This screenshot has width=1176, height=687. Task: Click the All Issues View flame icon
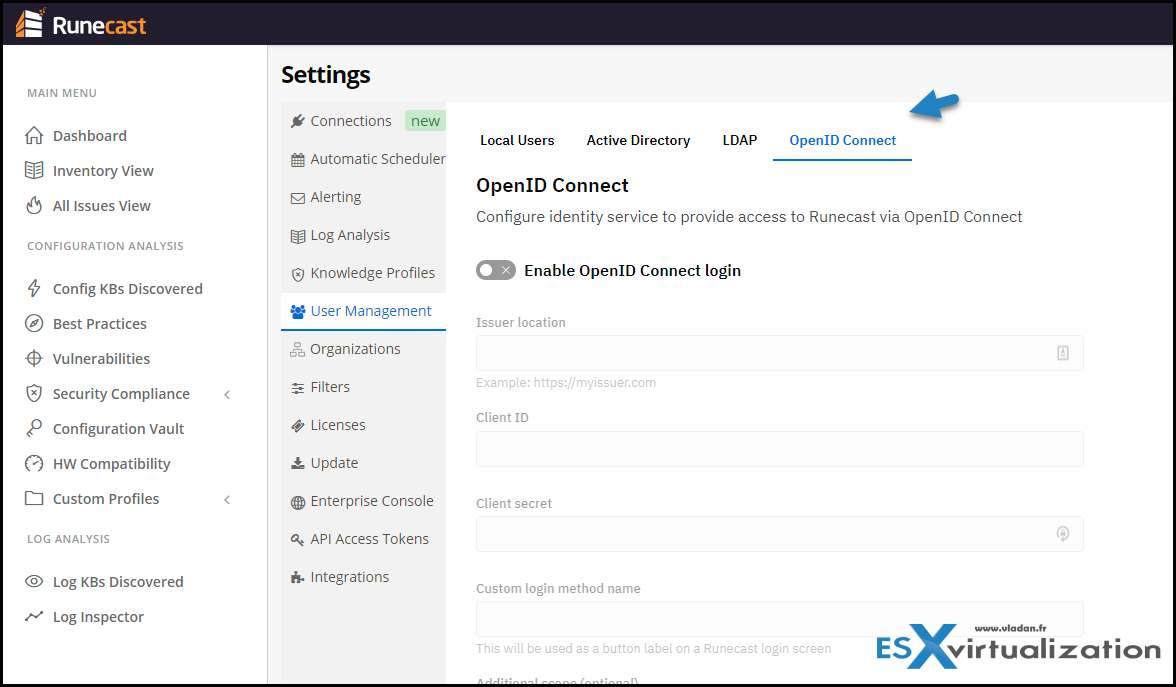pyautogui.click(x=34, y=206)
